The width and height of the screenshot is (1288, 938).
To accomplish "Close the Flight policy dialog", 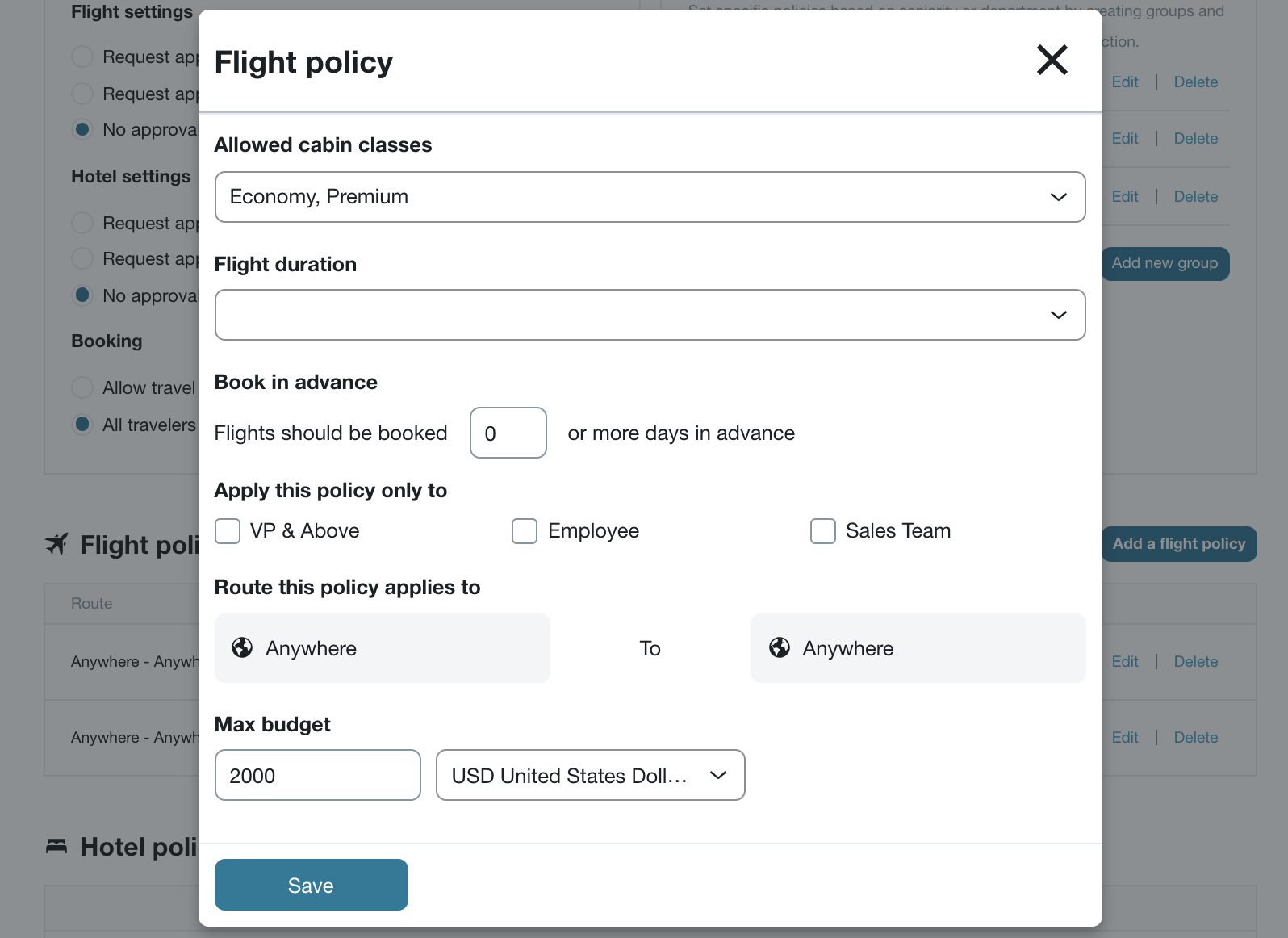I will click(1052, 60).
